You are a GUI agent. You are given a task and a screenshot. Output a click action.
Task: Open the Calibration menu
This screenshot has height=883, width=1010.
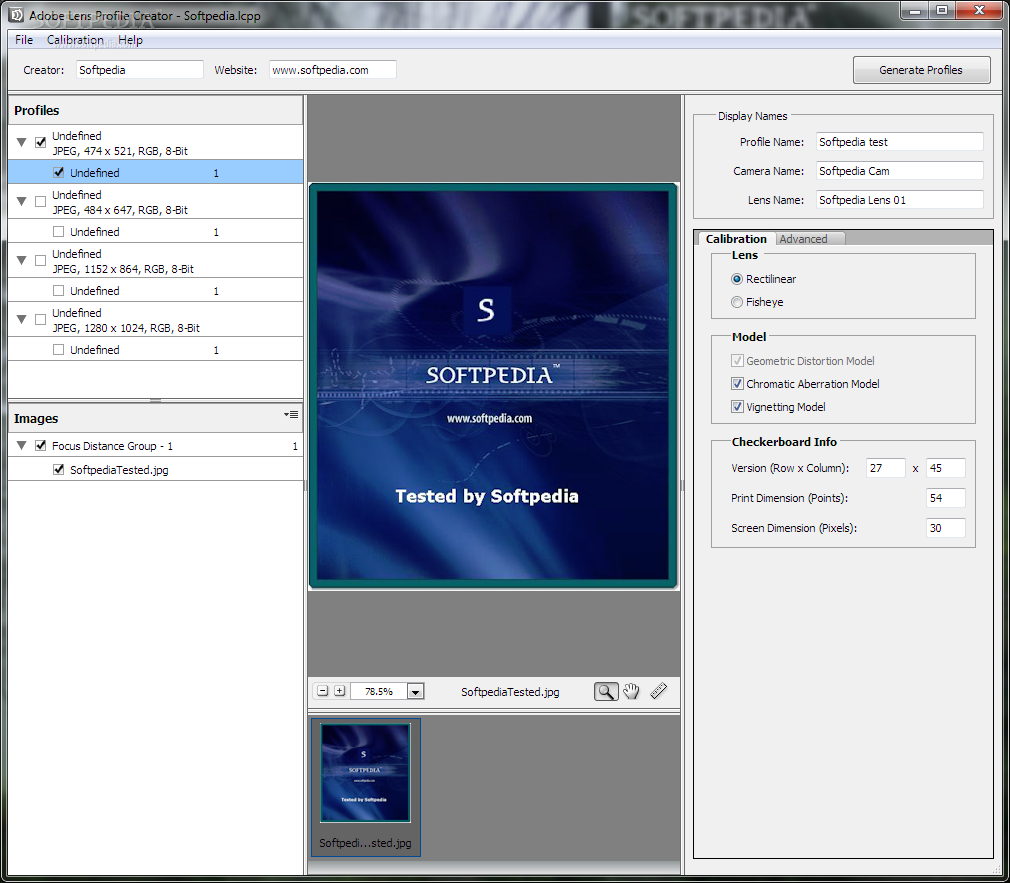[75, 40]
